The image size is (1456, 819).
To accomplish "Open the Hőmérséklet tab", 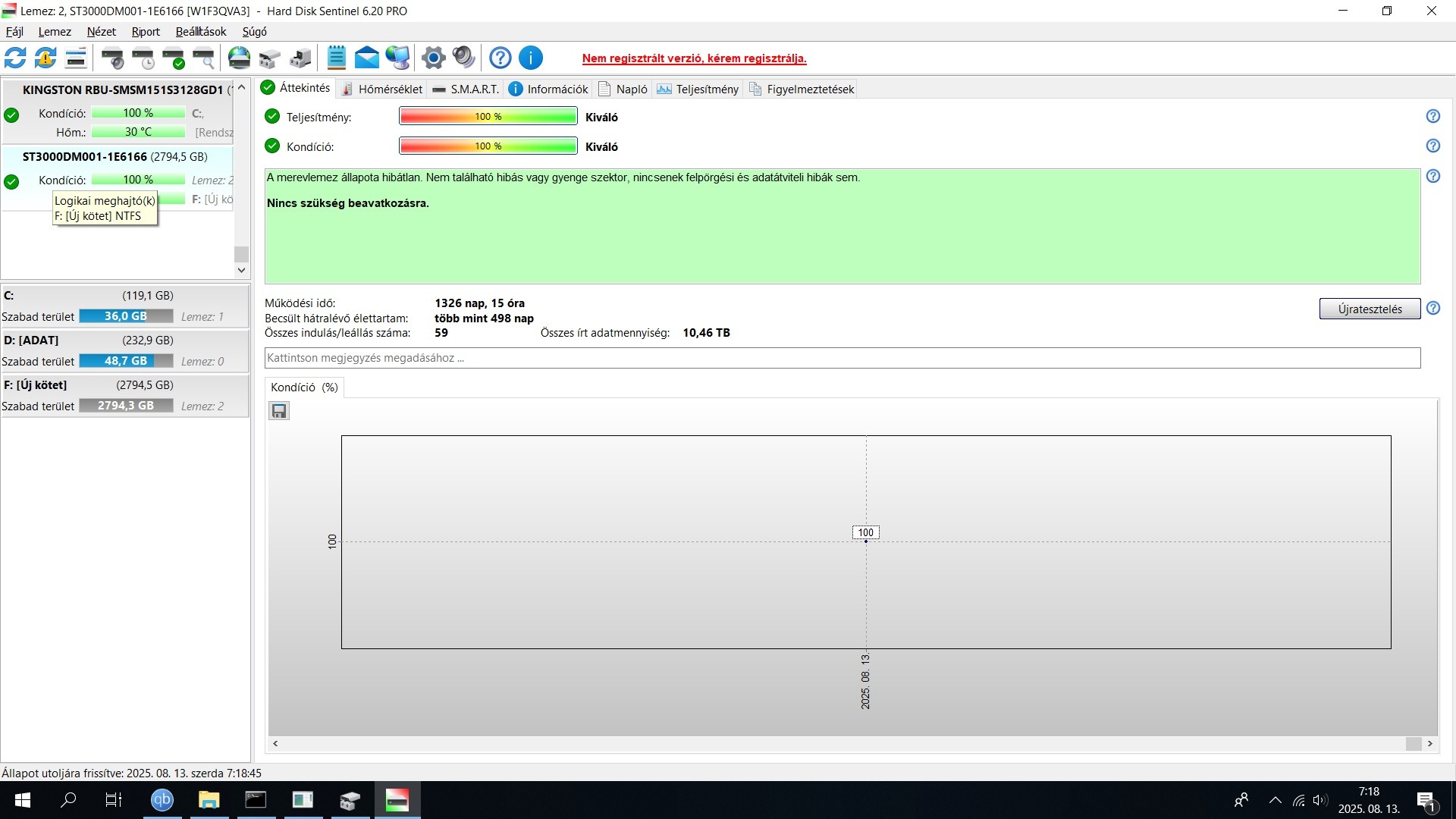I will [381, 89].
